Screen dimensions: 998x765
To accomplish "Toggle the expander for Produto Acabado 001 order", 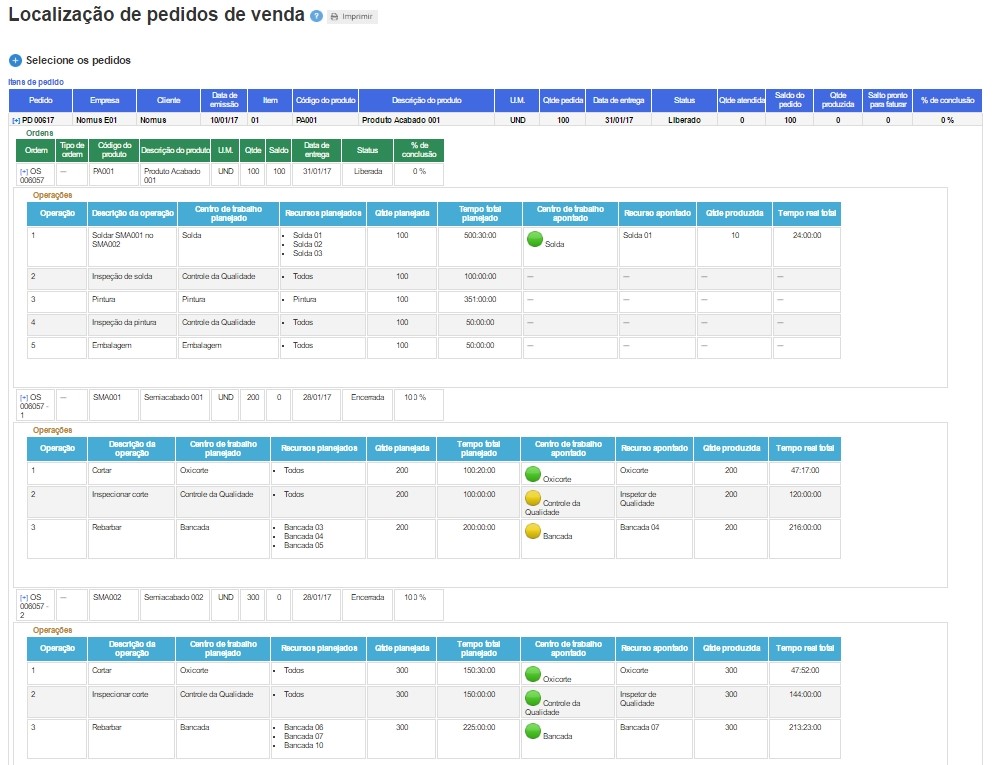I will click(x=24, y=171).
